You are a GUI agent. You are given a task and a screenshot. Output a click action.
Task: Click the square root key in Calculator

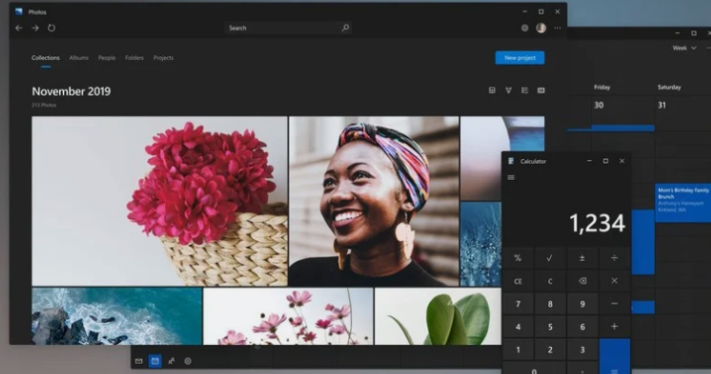click(550, 258)
